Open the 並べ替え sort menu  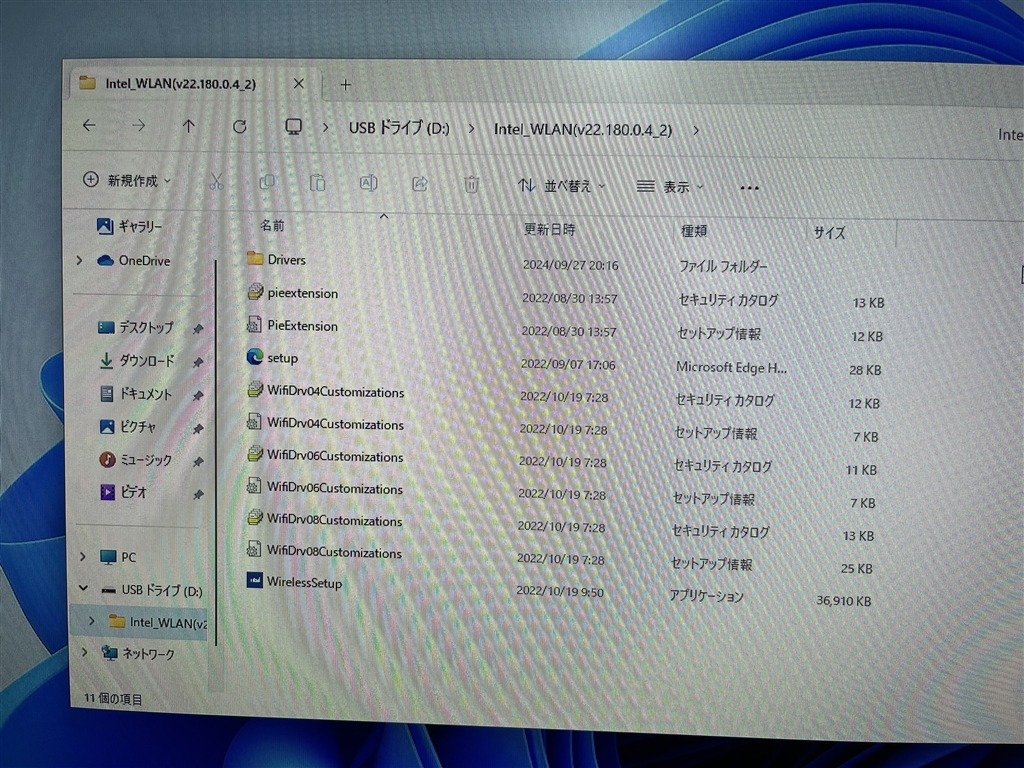[x=562, y=186]
